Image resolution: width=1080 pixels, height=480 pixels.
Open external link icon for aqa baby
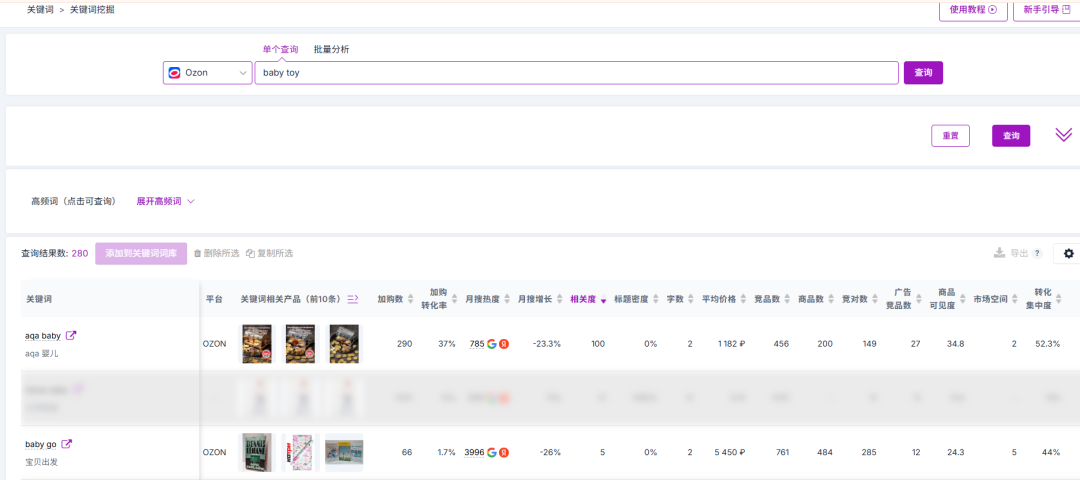pyautogui.click(x=70, y=335)
